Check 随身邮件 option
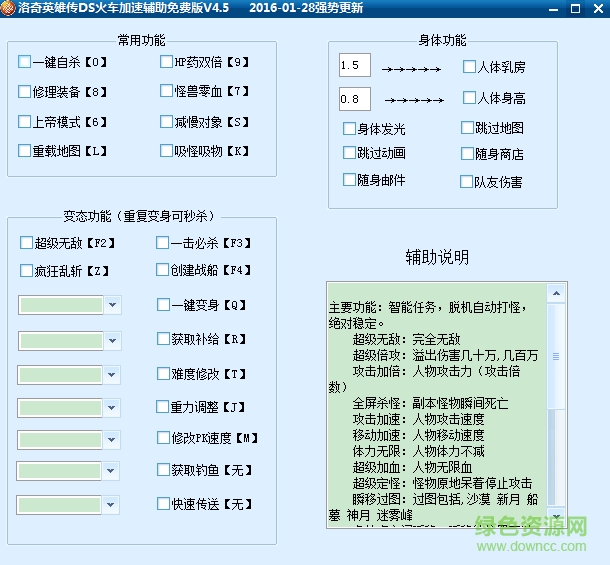610x565 pixels. 349,180
